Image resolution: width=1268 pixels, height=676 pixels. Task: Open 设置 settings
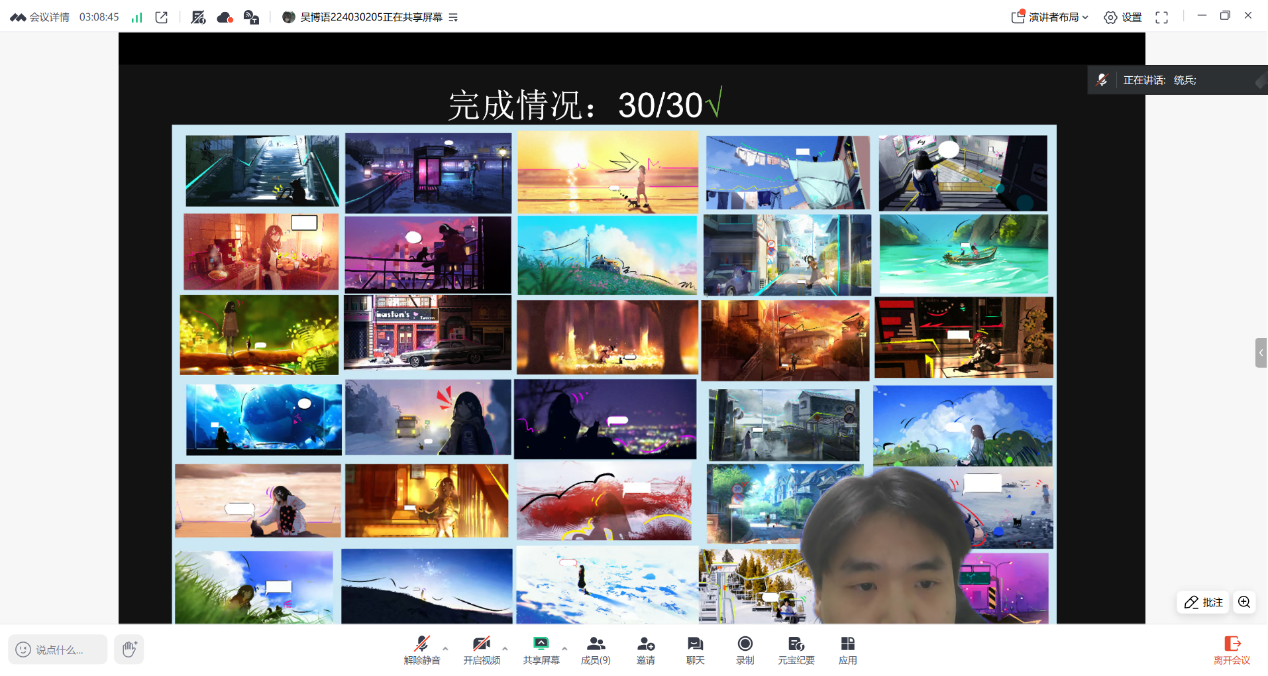click(1123, 17)
